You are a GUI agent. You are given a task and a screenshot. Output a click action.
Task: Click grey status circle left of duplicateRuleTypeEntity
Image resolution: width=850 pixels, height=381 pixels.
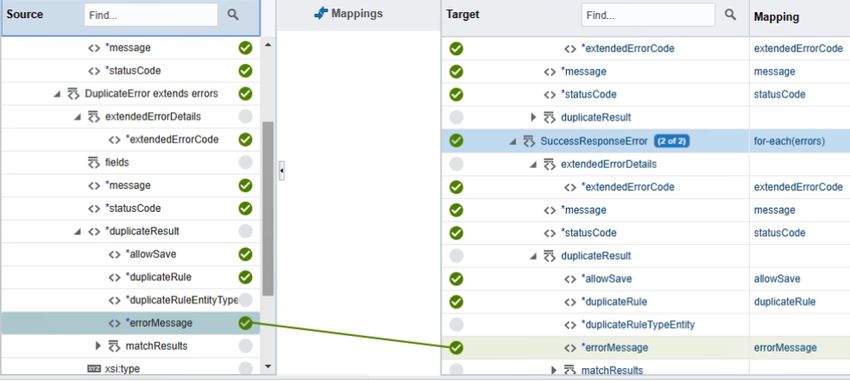456,325
